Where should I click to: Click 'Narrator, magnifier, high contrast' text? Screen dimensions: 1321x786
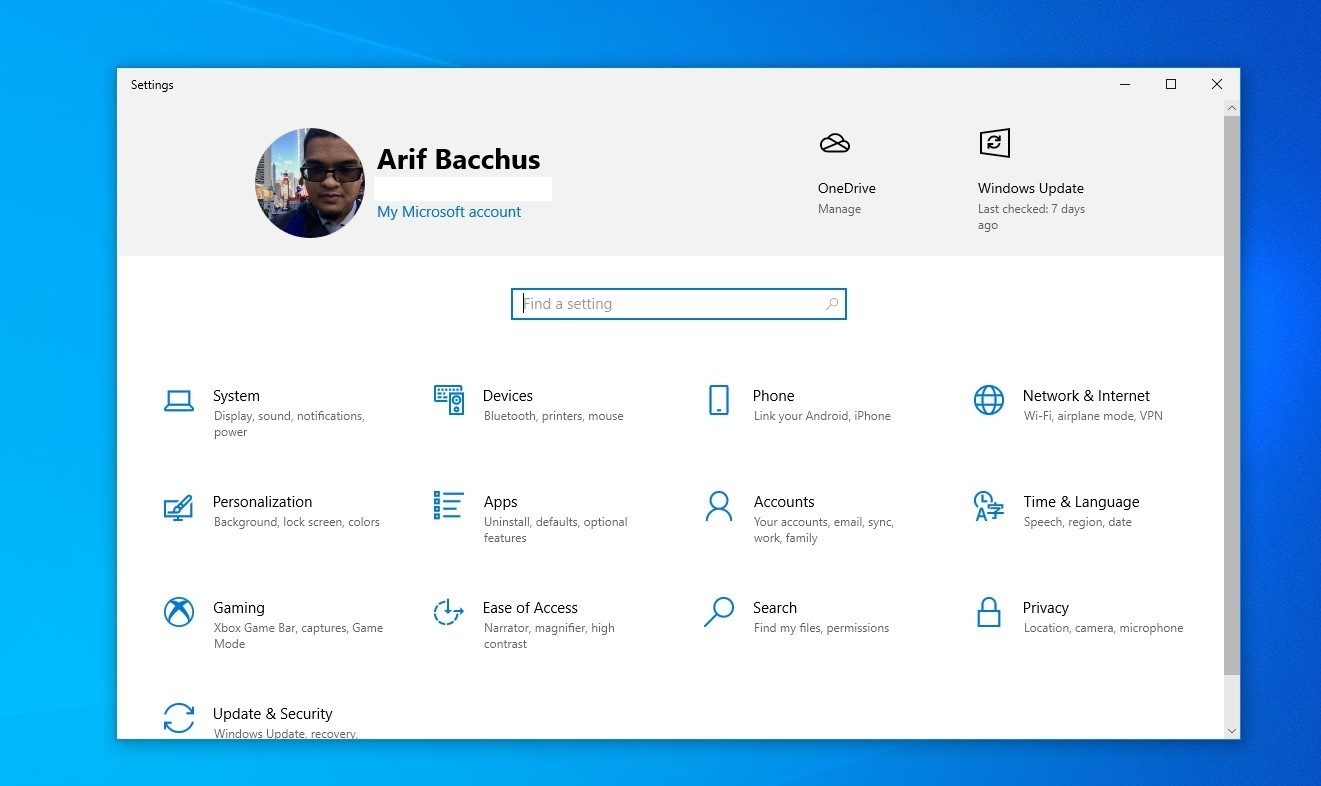(x=549, y=636)
